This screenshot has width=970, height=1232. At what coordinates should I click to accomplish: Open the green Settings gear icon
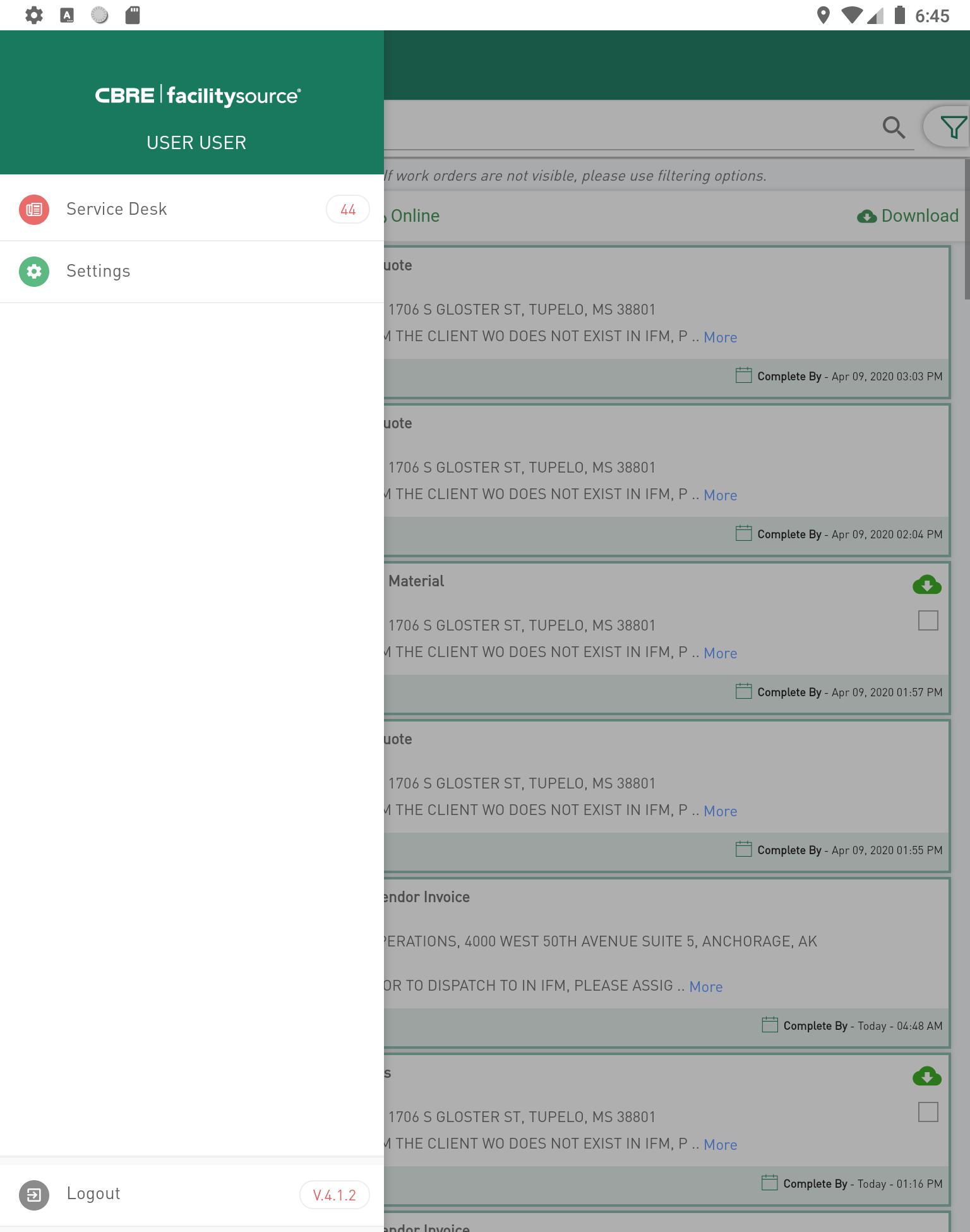coord(34,271)
